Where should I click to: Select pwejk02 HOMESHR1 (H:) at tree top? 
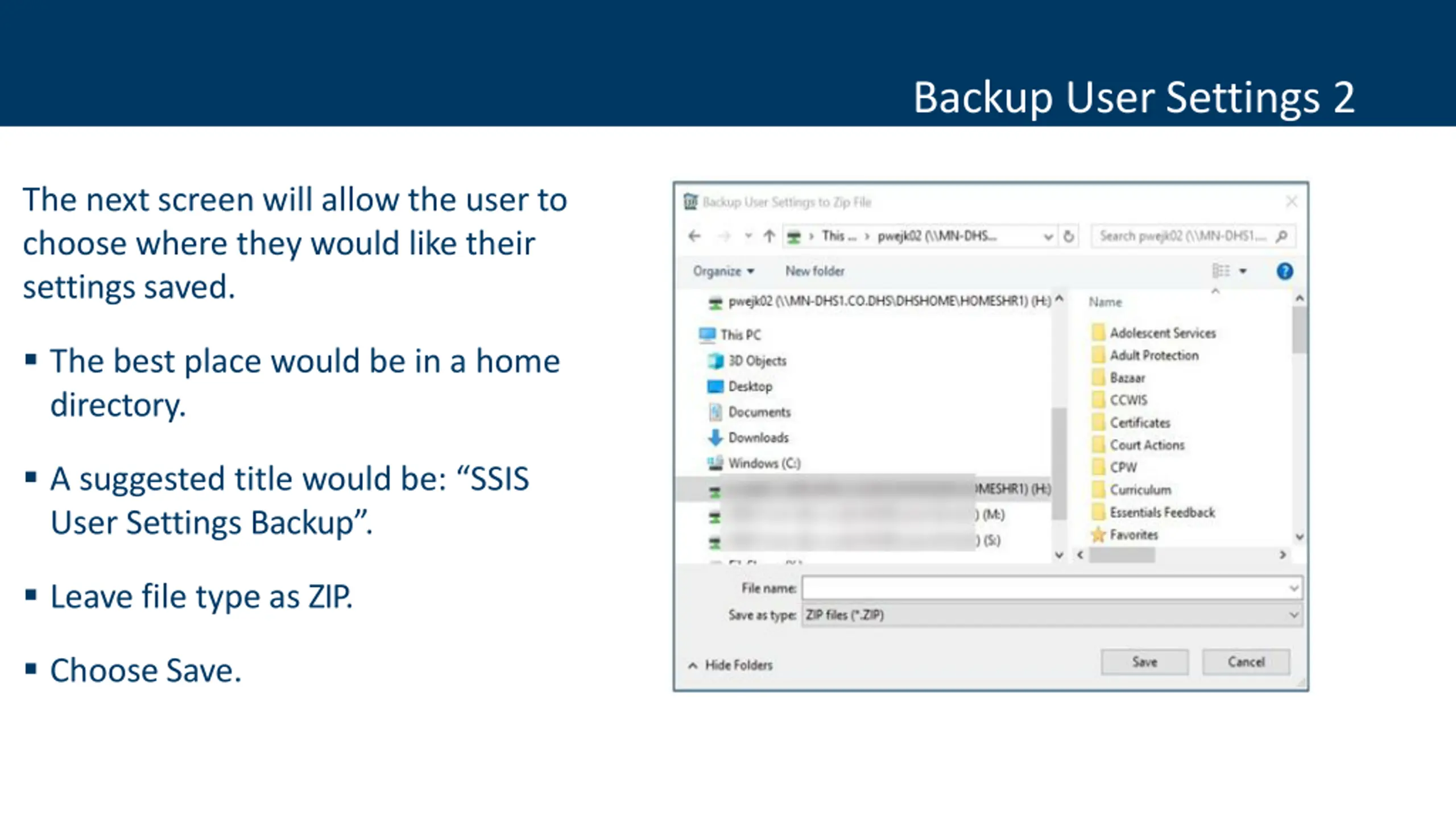[x=879, y=301]
